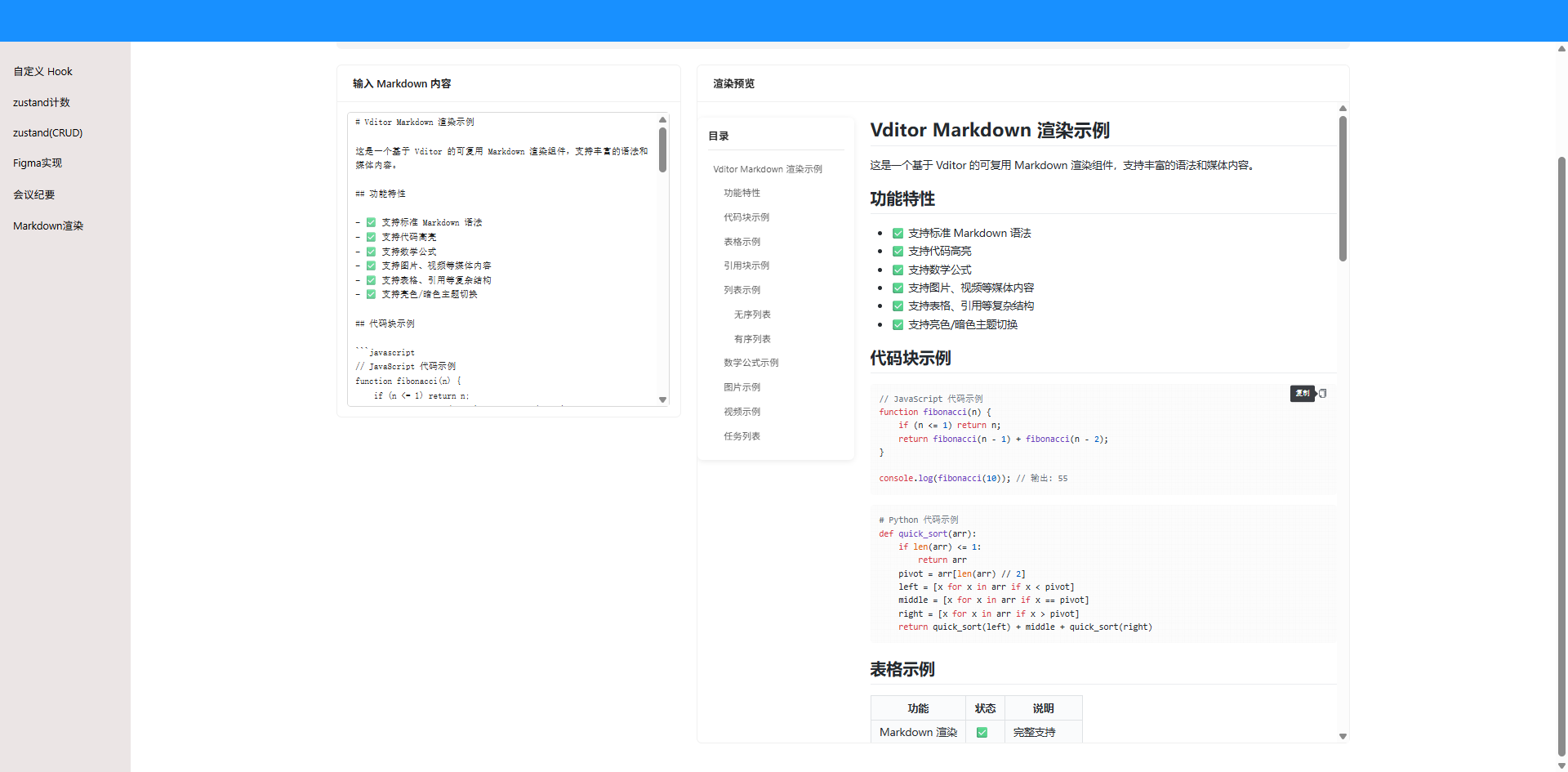
Task: Click the preview pane scrollbar up arrow
Action: pos(1343,109)
